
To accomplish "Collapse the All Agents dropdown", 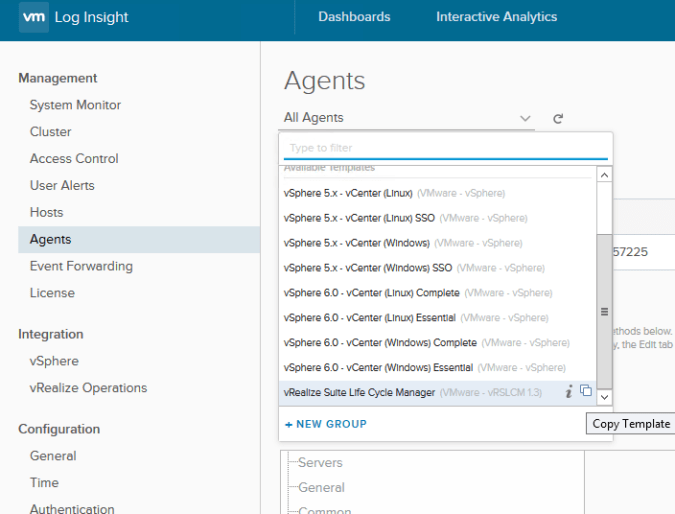I will point(526,118).
